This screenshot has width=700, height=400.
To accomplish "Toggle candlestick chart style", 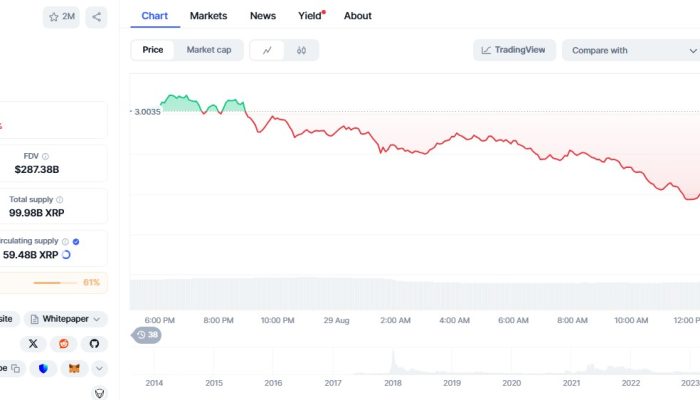I will coord(301,50).
